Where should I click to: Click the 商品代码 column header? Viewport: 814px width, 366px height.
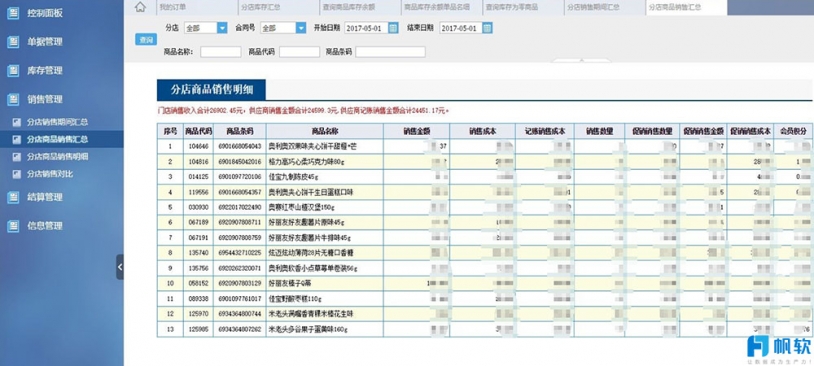click(198, 132)
